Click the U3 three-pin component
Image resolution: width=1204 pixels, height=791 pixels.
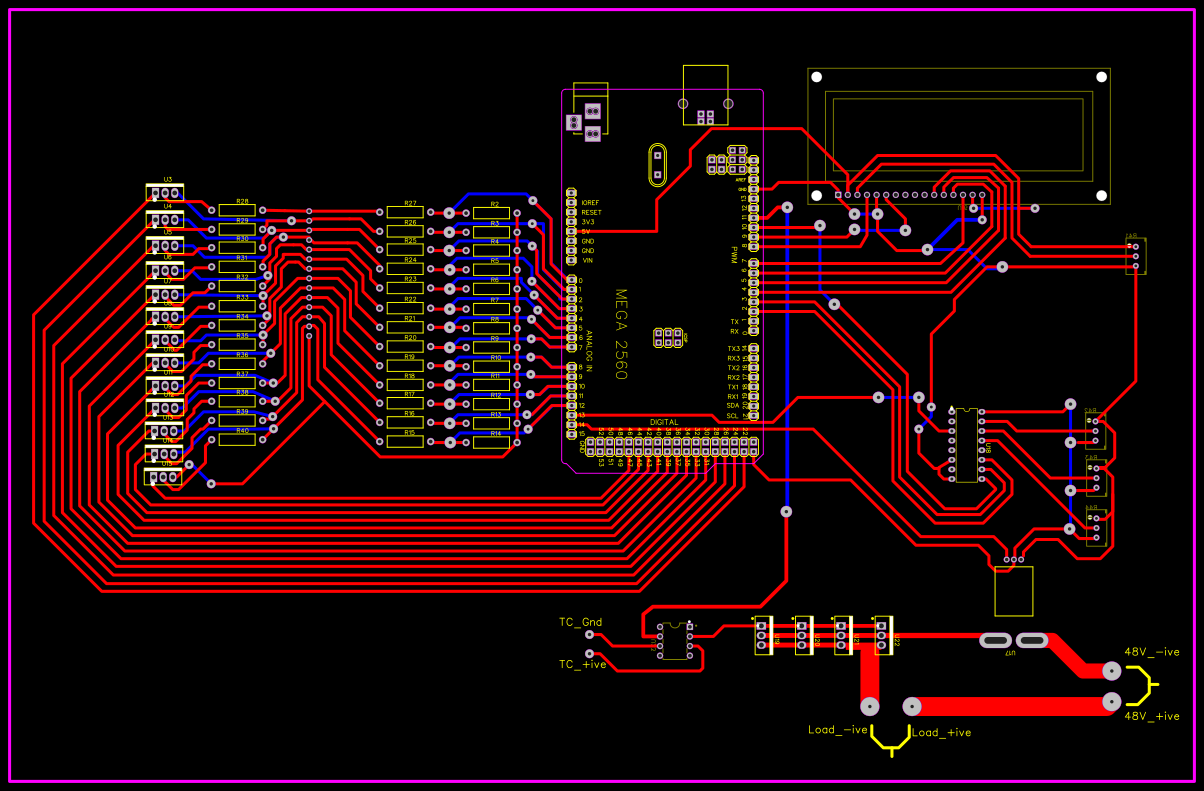[166, 191]
